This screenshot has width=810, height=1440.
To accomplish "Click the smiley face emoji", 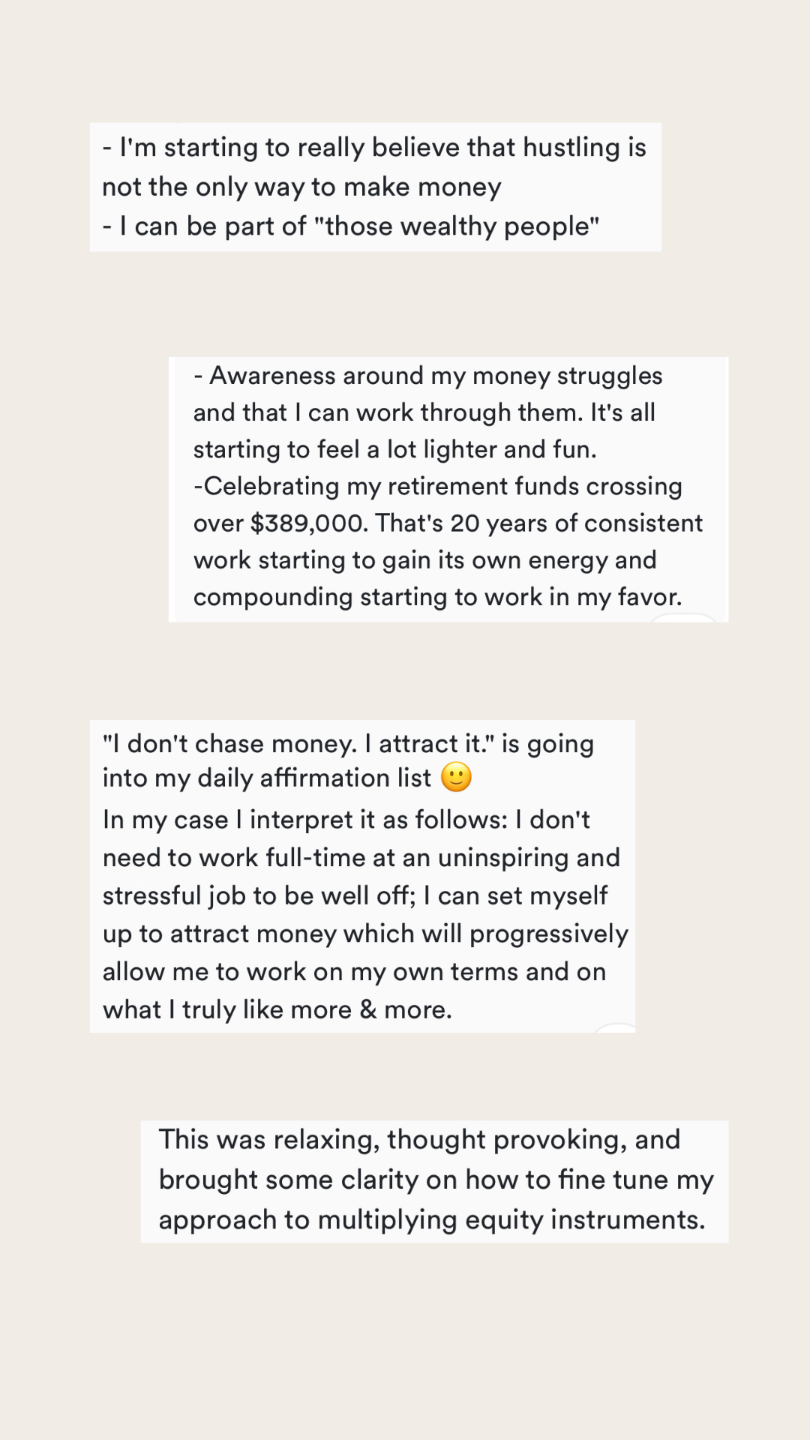I will pos(456,778).
